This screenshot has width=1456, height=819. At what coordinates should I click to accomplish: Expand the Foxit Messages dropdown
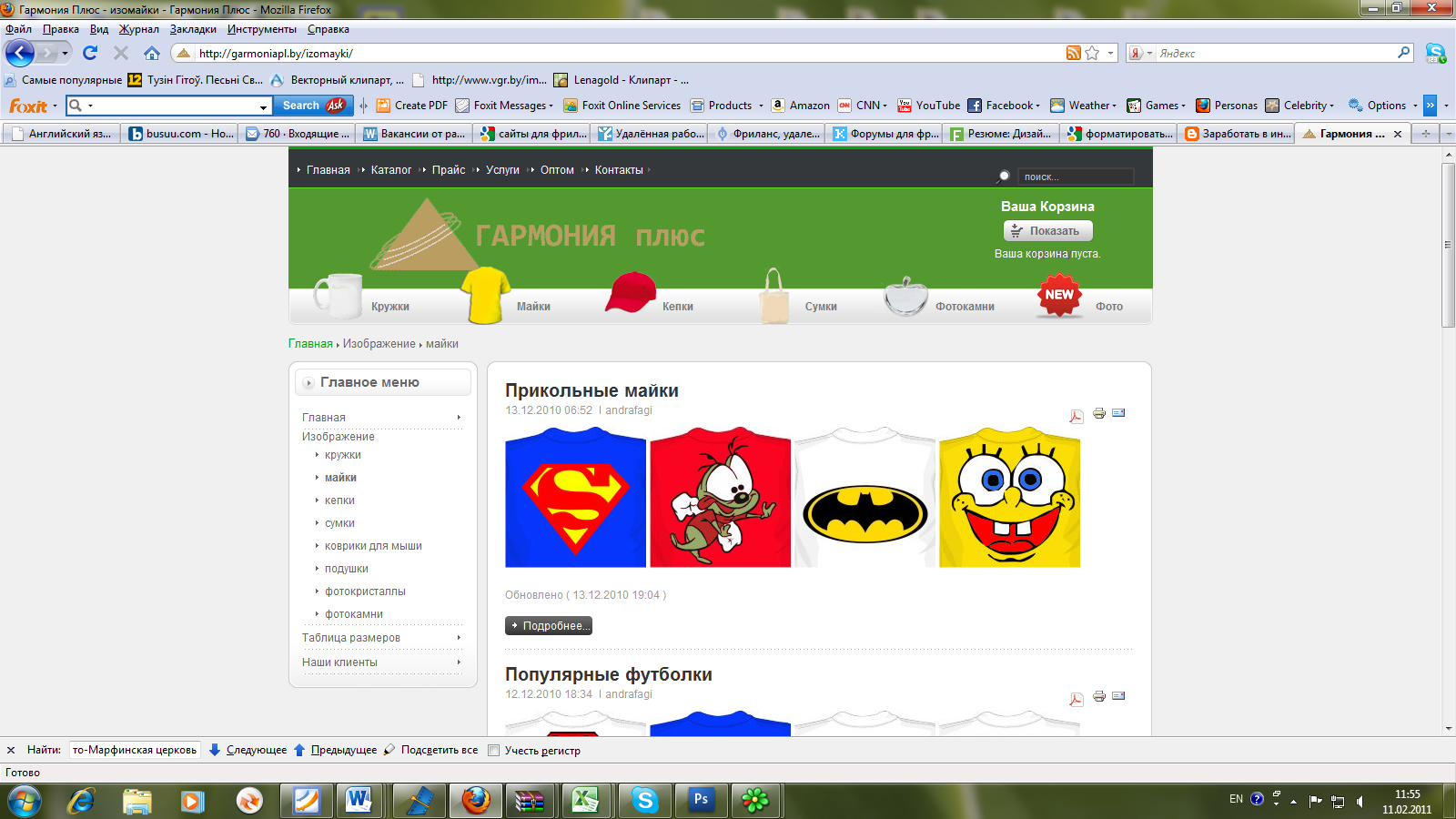(x=551, y=106)
